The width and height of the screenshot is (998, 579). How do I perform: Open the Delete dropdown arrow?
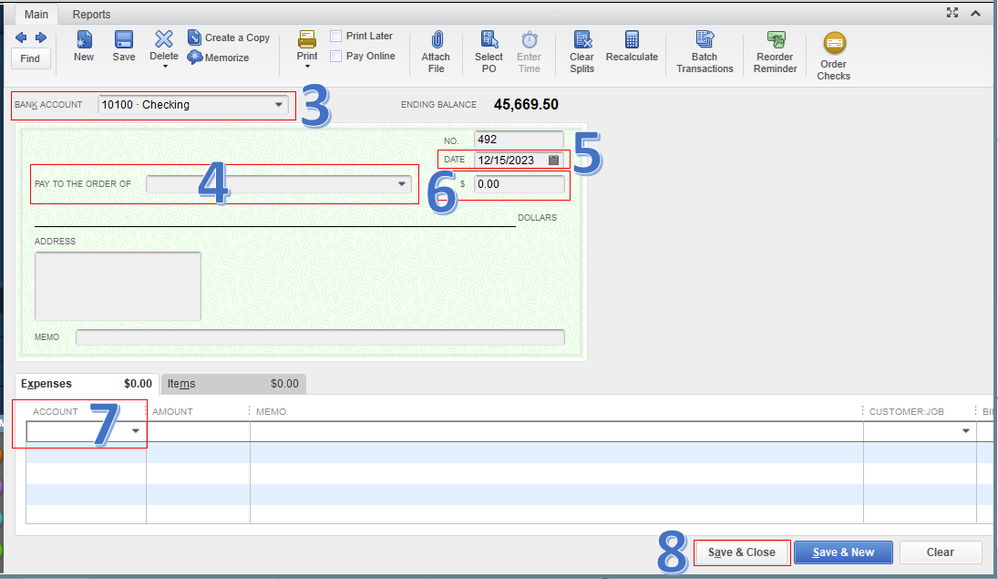[x=165, y=66]
